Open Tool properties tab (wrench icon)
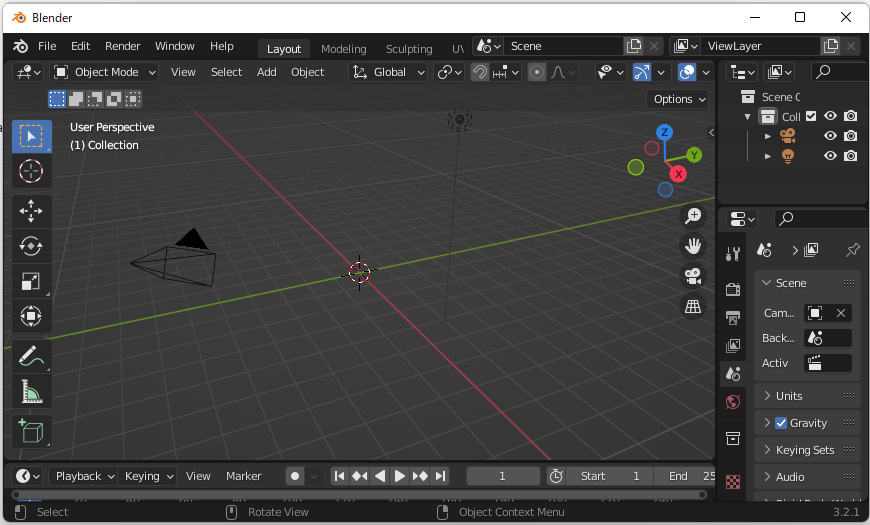This screenshot has height=525, width=870. pyautogui.click(x=733, y=254)
